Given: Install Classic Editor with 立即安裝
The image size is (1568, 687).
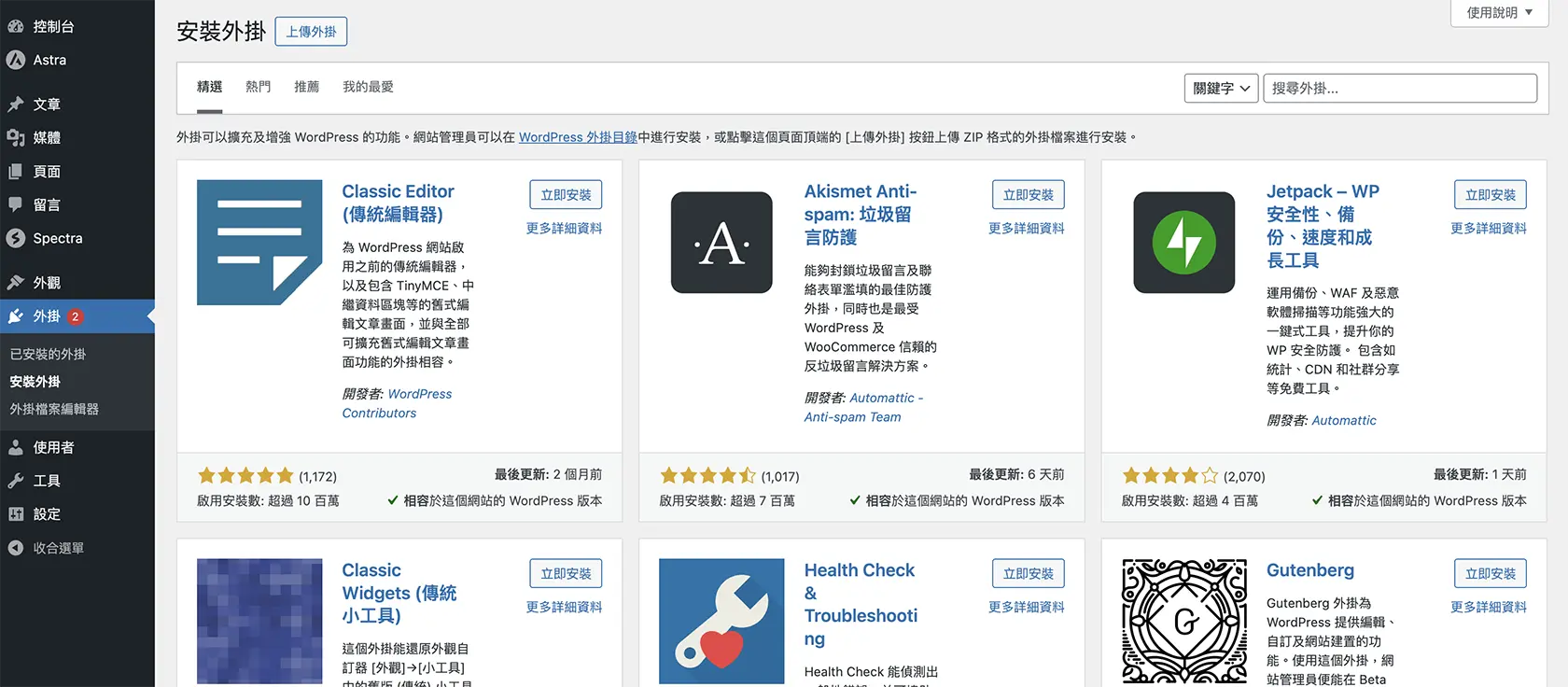Looking at the screenshot, I should click(566, 194).
